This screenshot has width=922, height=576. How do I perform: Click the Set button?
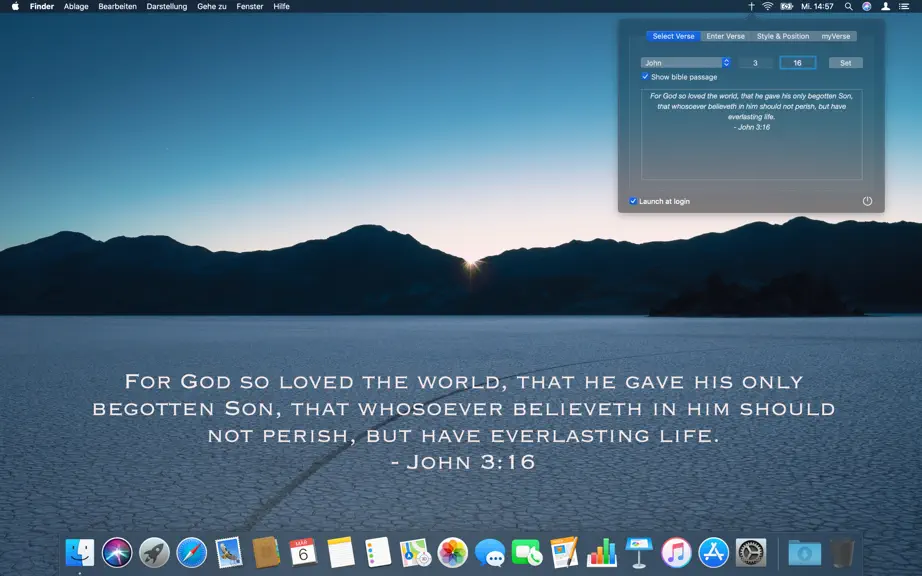coord(846,62)
